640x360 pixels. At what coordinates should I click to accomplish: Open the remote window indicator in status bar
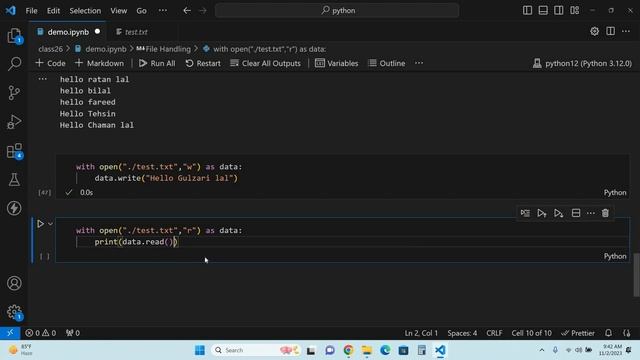(10, 333)
